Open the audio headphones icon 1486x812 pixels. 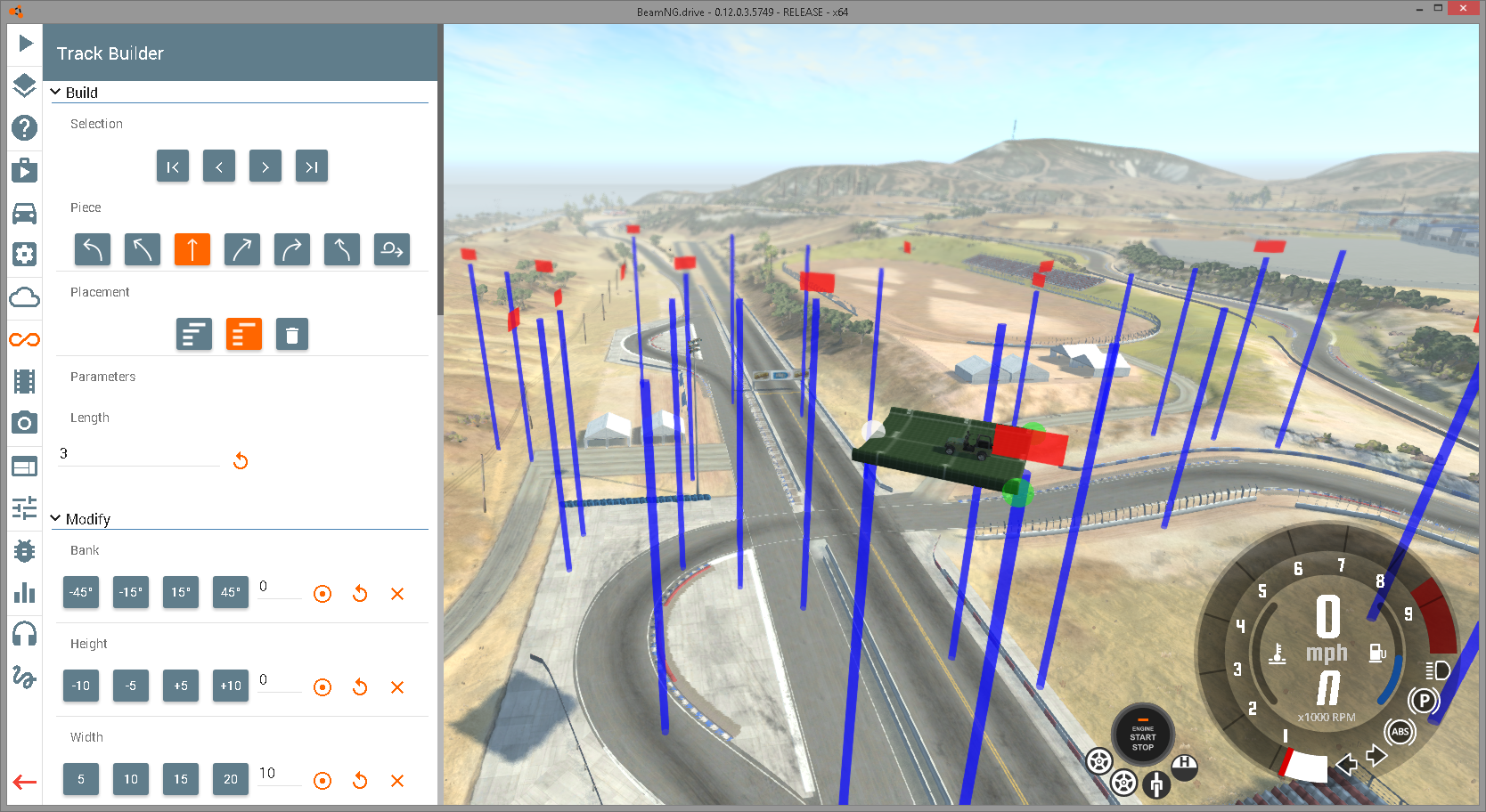[x=25, y=634]
